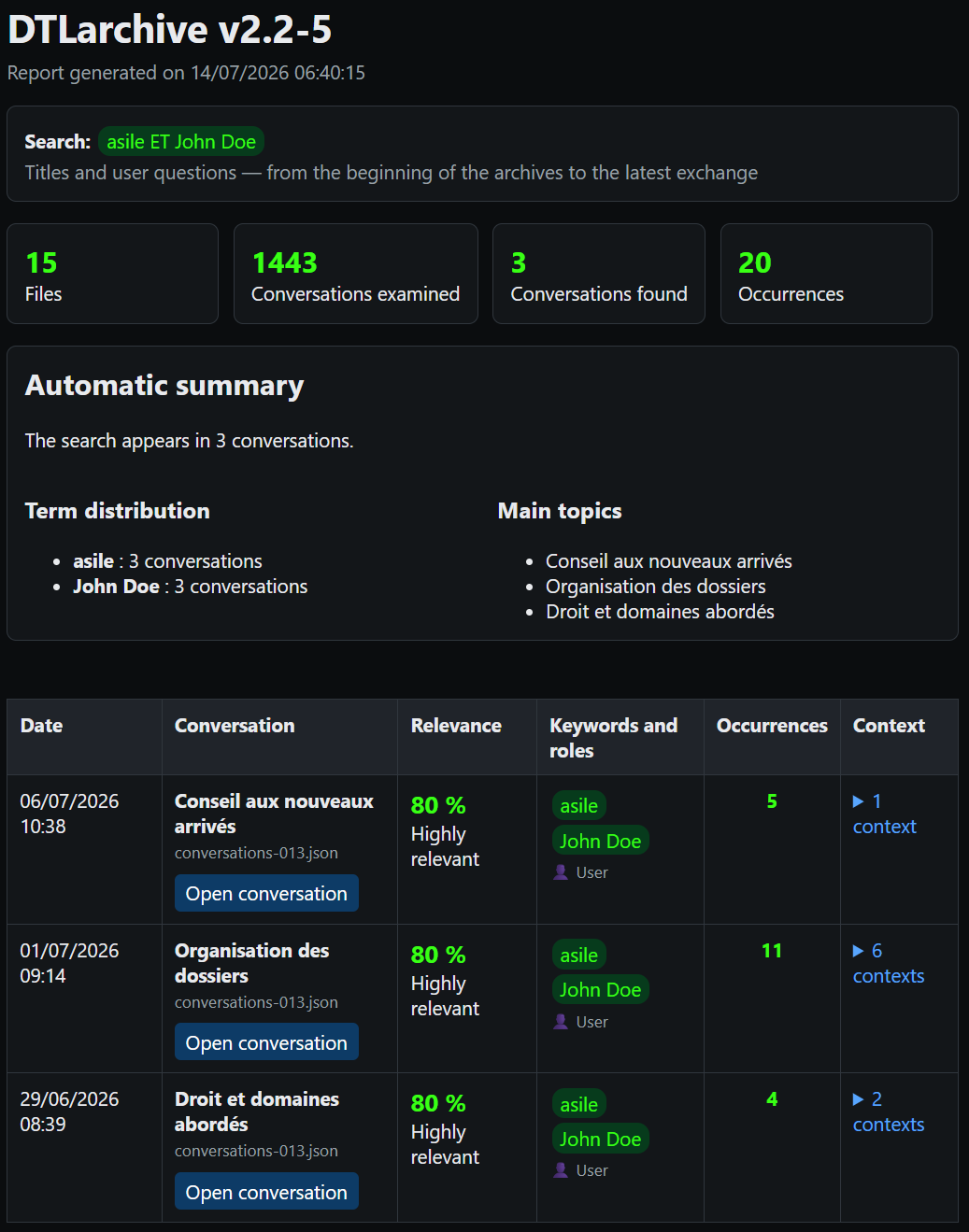Open the Droit et domaines abordés conversation

point(266,1192)
